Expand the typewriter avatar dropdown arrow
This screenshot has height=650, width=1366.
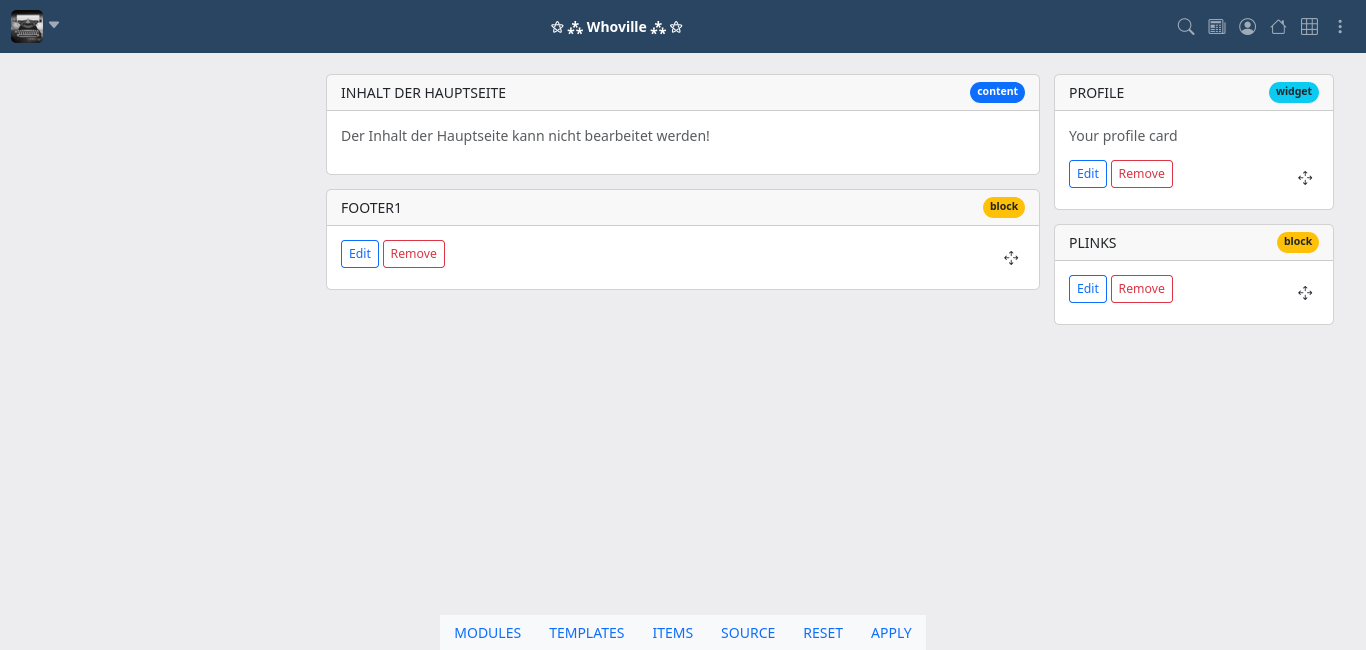pyautogui.click(x=54, y=25)
